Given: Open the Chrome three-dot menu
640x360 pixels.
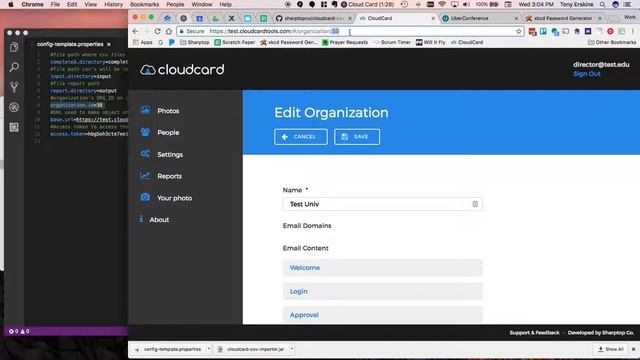Looking at the screenshot, I should (633, 31).
